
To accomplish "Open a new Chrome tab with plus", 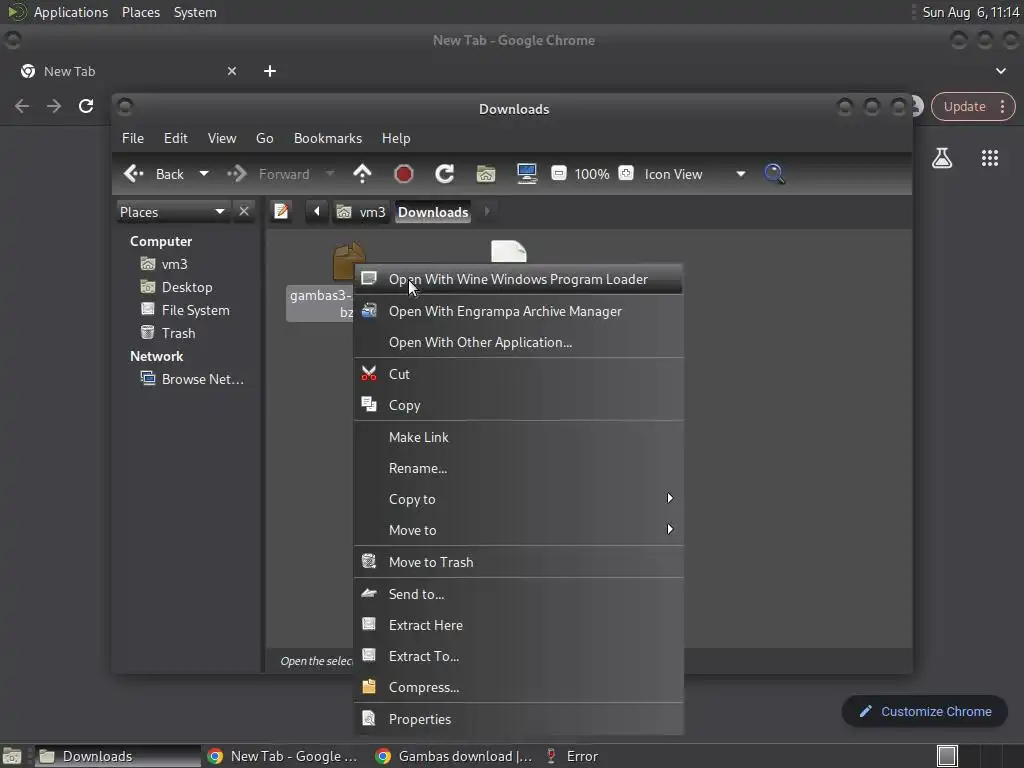I will tap(270, 71).
